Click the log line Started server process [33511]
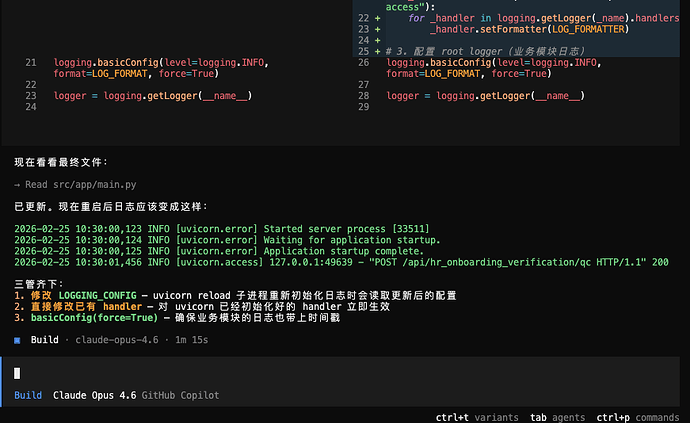Screen dimensions: 690x423 click(222, 229)
